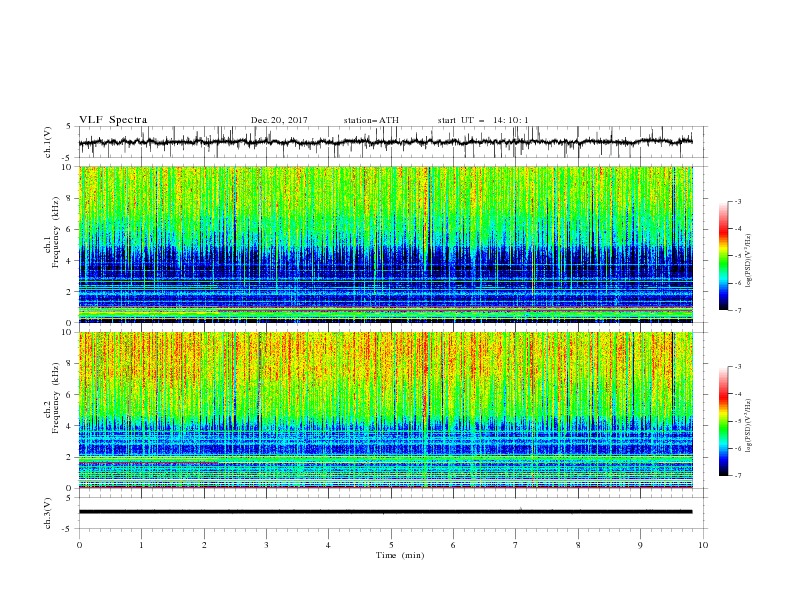Click the time axis tick label "5"
Image resolution: width=792 pixels, height=612 pixels.
391,545
